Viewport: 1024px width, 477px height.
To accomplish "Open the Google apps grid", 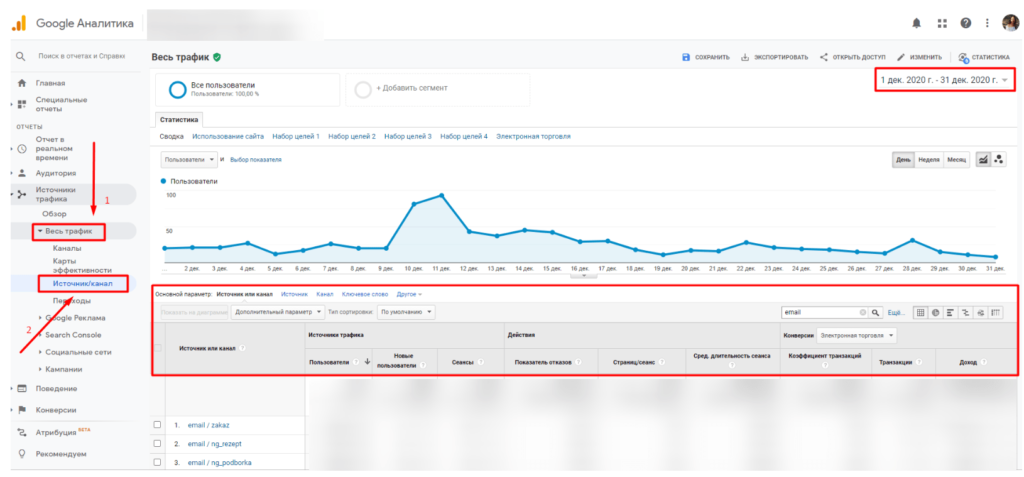I will (x=942, y=24).
